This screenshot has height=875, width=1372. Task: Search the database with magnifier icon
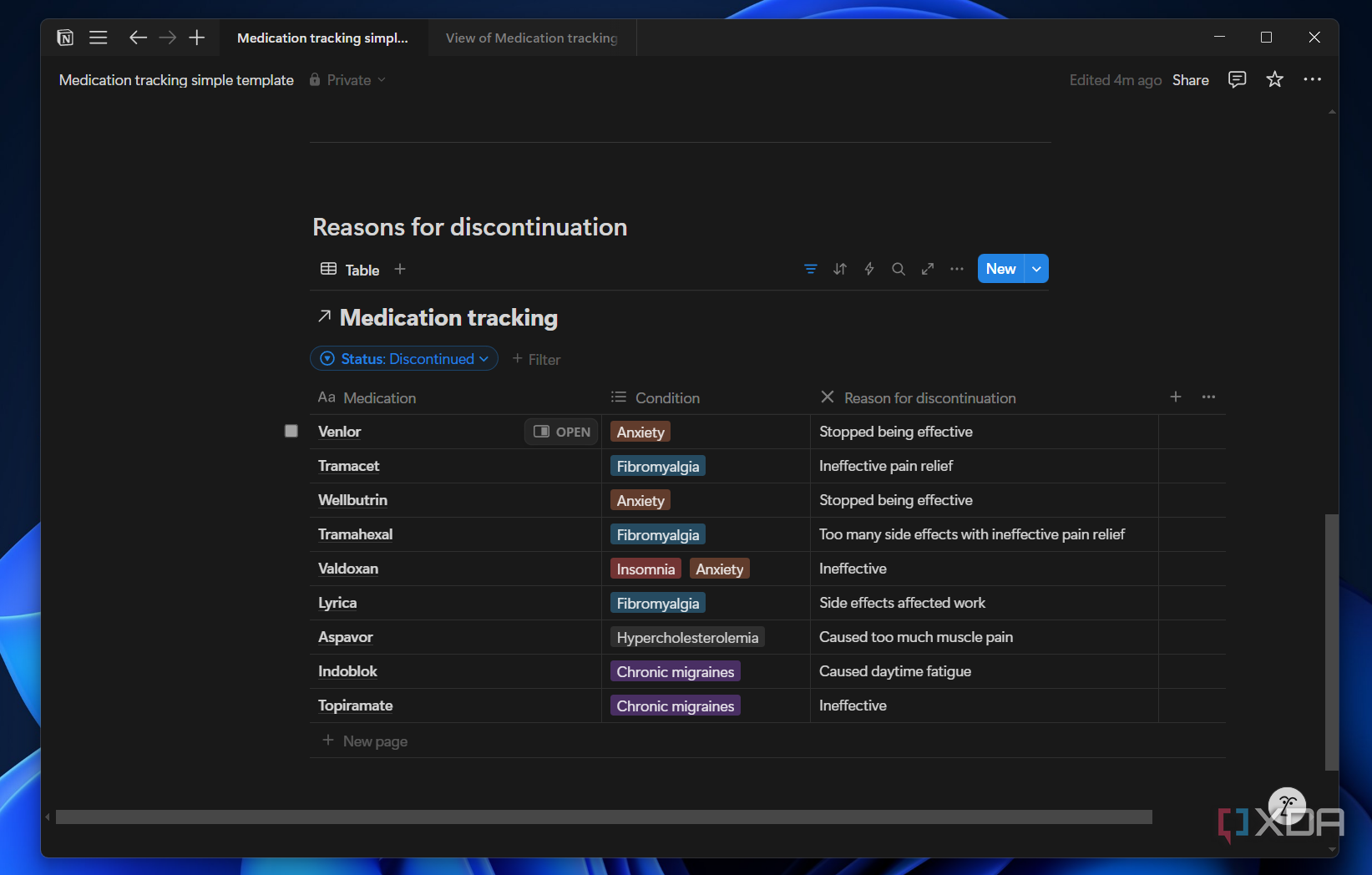click(899, 269)
